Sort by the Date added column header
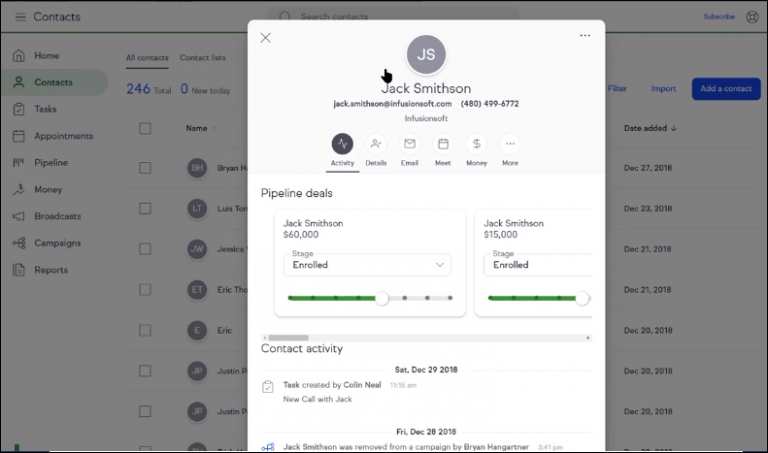 [x=650, y=128]
